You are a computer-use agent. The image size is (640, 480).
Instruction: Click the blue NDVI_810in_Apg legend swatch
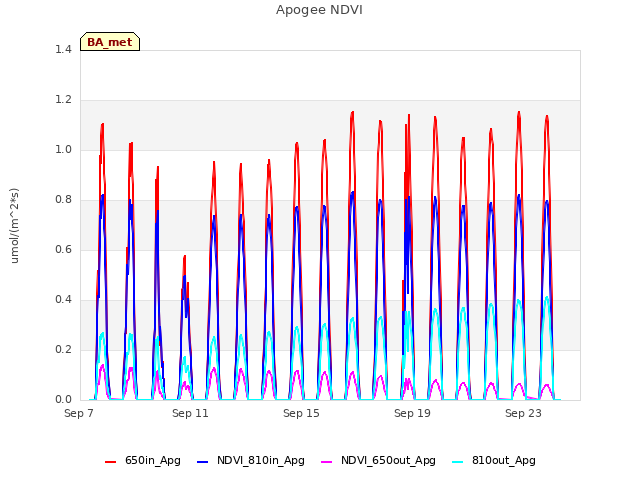202,462
